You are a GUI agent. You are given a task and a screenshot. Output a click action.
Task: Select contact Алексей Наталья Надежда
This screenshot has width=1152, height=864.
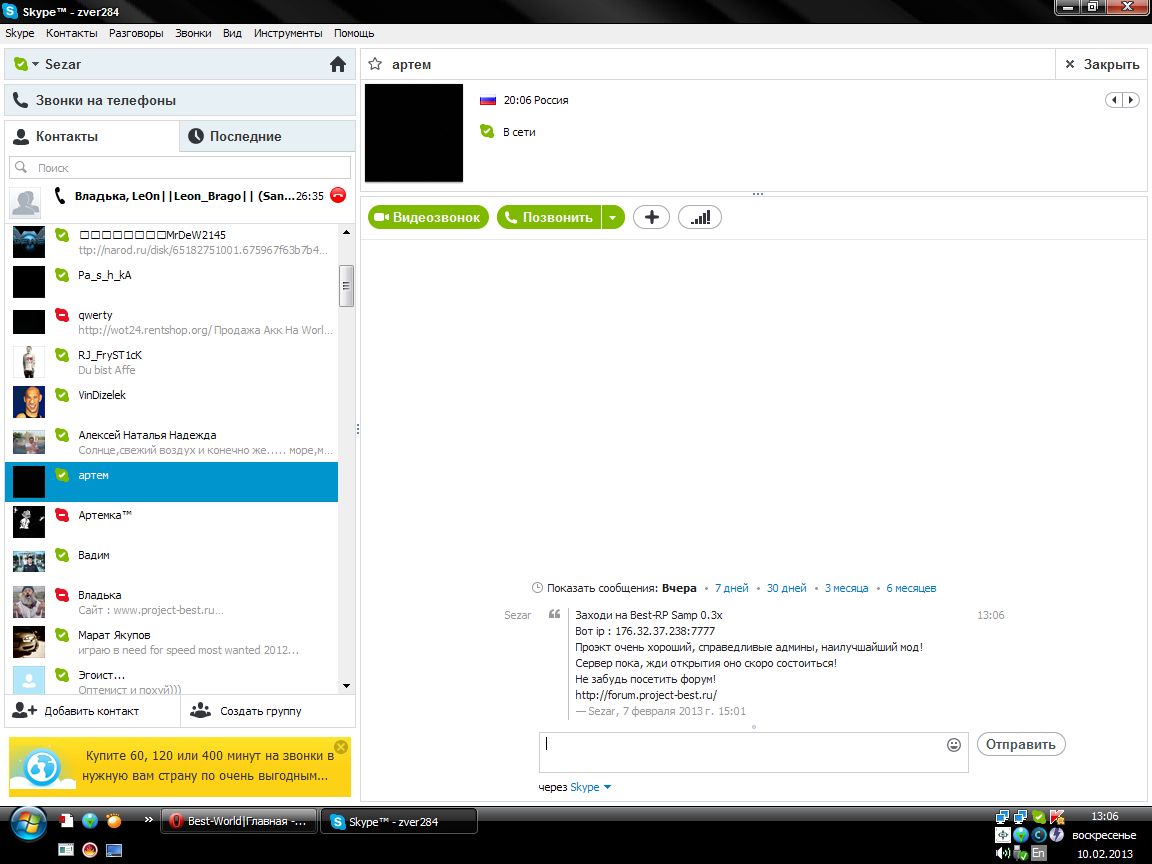click(171, 442)
